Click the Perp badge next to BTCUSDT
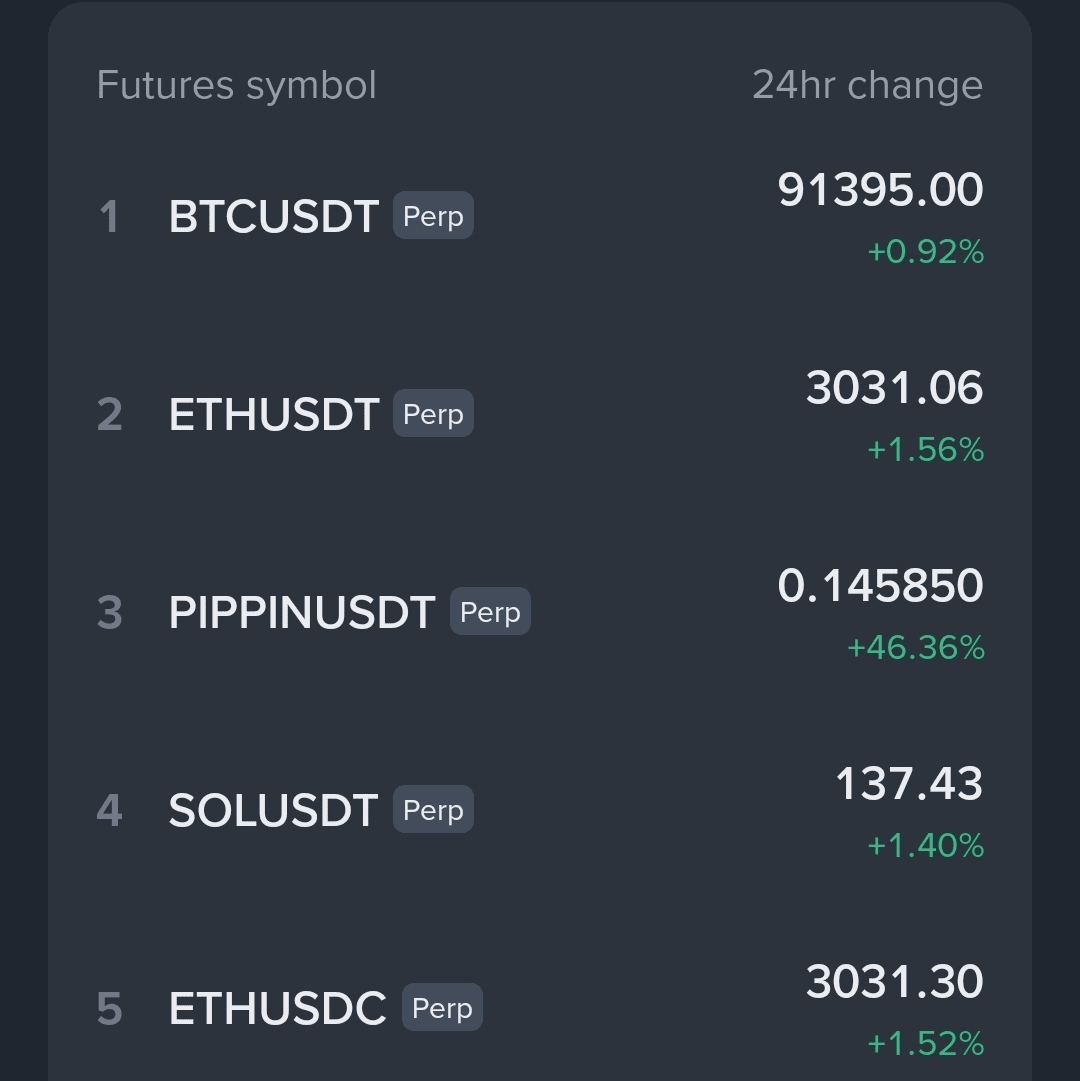Screen dimensions: 1080x1081 click(x=433, y=217)
